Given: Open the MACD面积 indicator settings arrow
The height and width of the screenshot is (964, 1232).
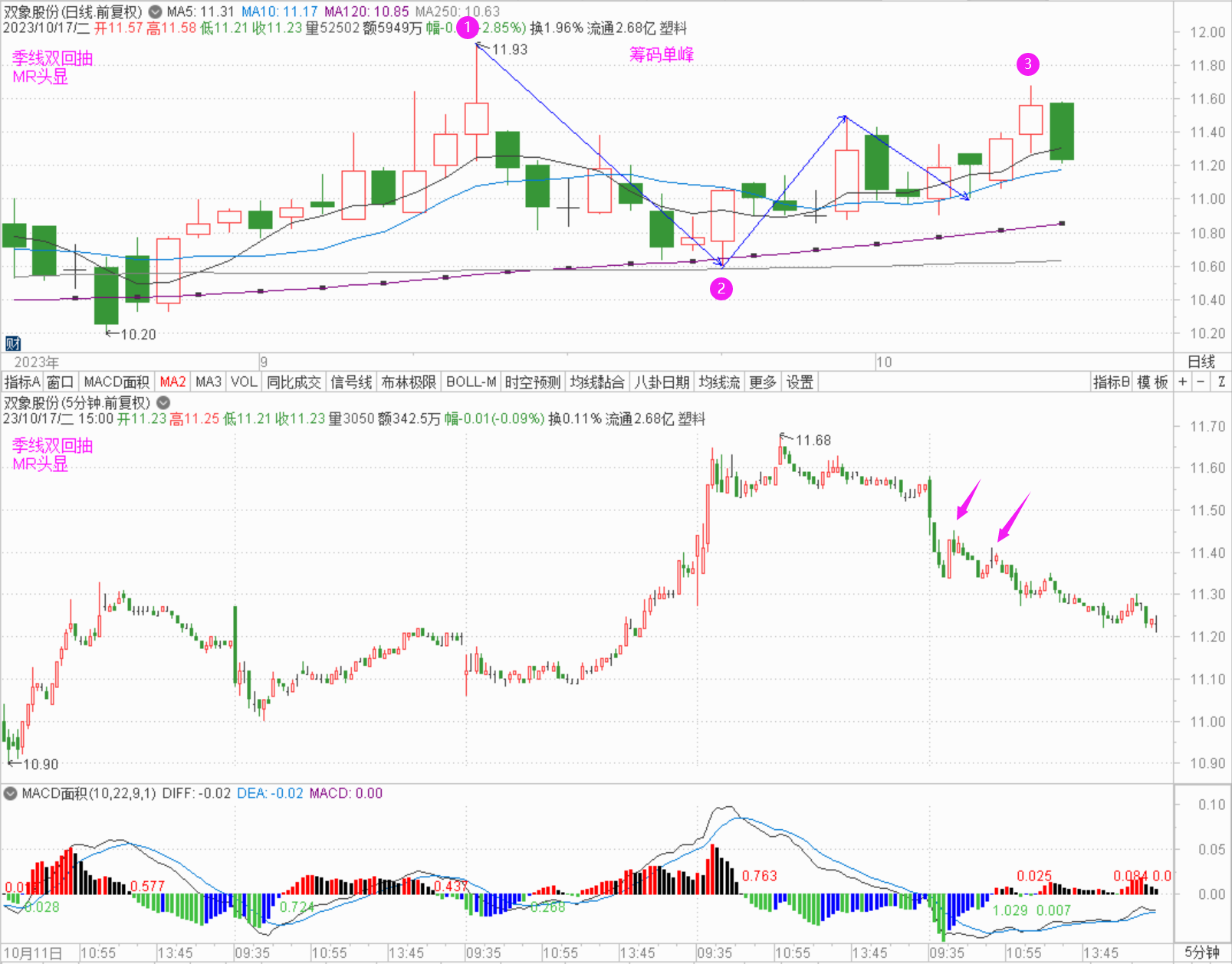Looking at the screenshot, I should [11, 793].
